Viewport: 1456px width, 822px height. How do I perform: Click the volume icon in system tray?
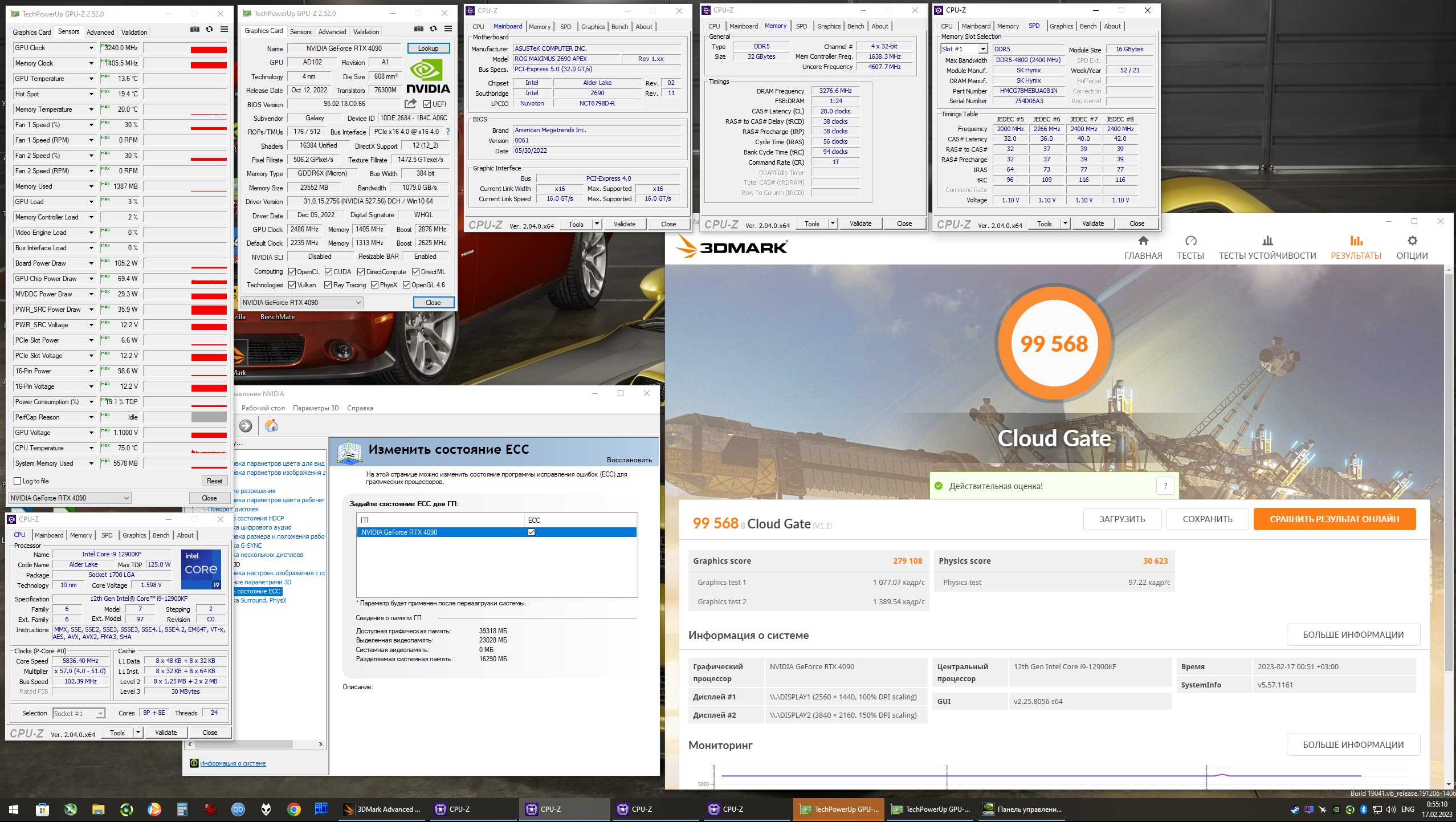coord(1390,809)
